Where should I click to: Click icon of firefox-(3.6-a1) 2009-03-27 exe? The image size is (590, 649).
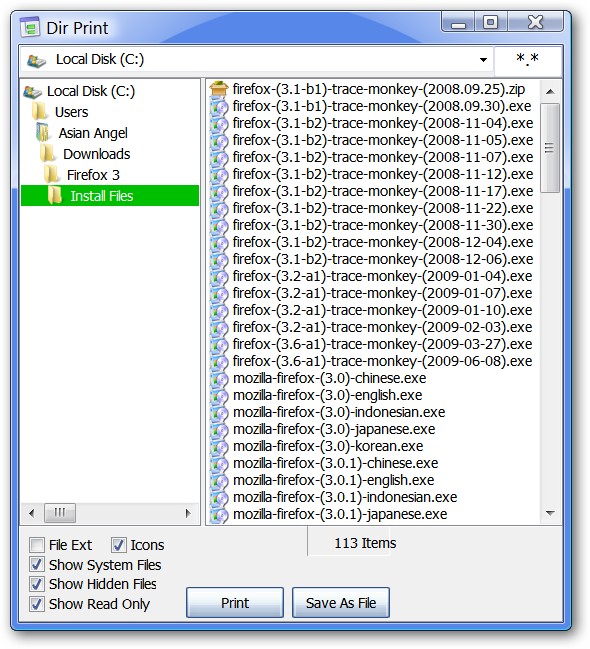[x=219, y=344]
